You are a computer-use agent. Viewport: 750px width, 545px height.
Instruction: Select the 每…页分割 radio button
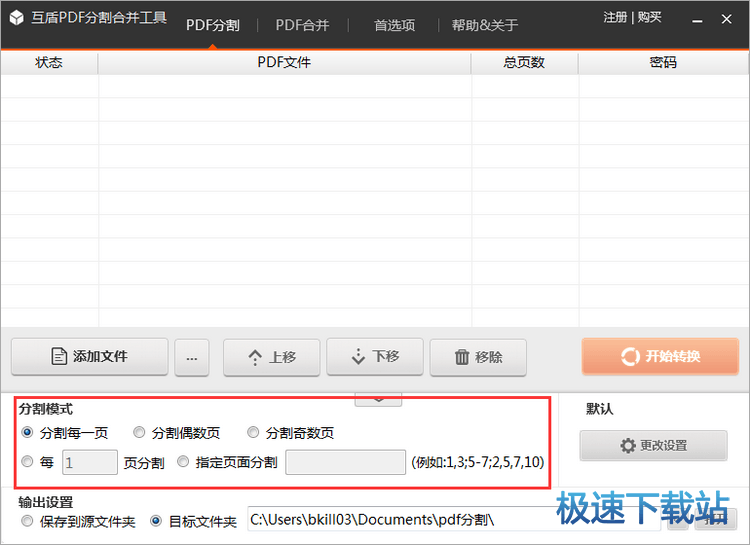(x=27, y=462)
